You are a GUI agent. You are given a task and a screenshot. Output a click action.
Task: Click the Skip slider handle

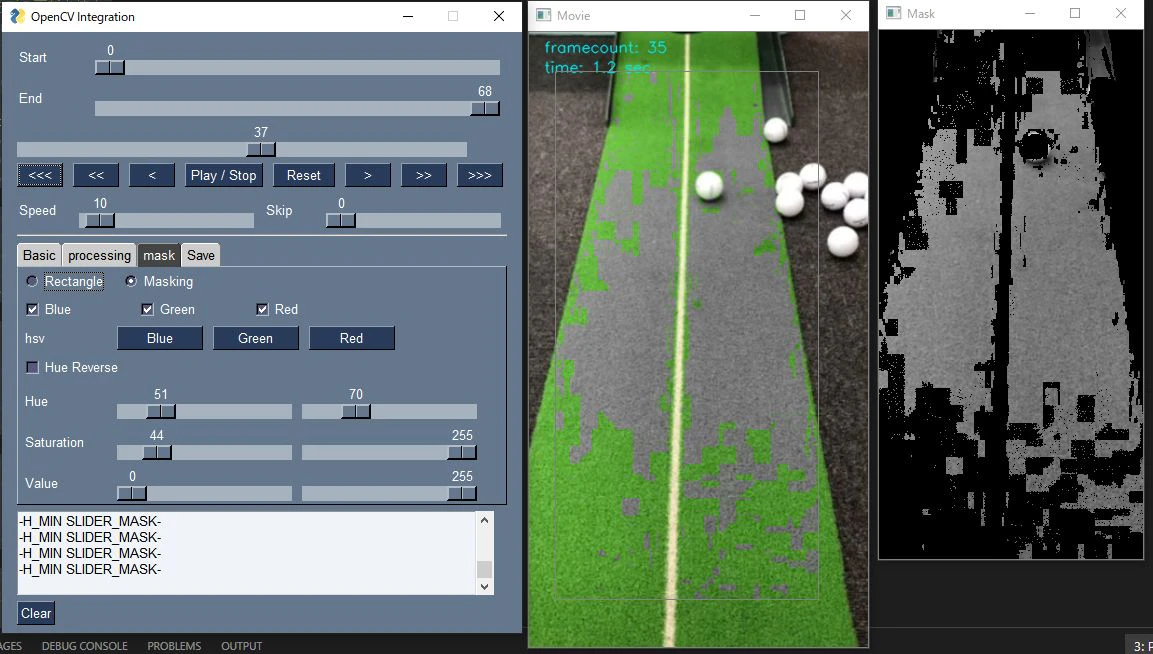tap(341, 220)
